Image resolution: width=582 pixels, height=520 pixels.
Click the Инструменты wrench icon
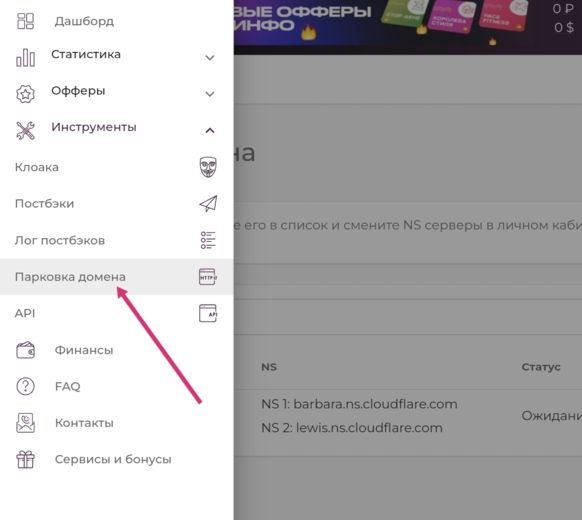(x=25, y=130)
